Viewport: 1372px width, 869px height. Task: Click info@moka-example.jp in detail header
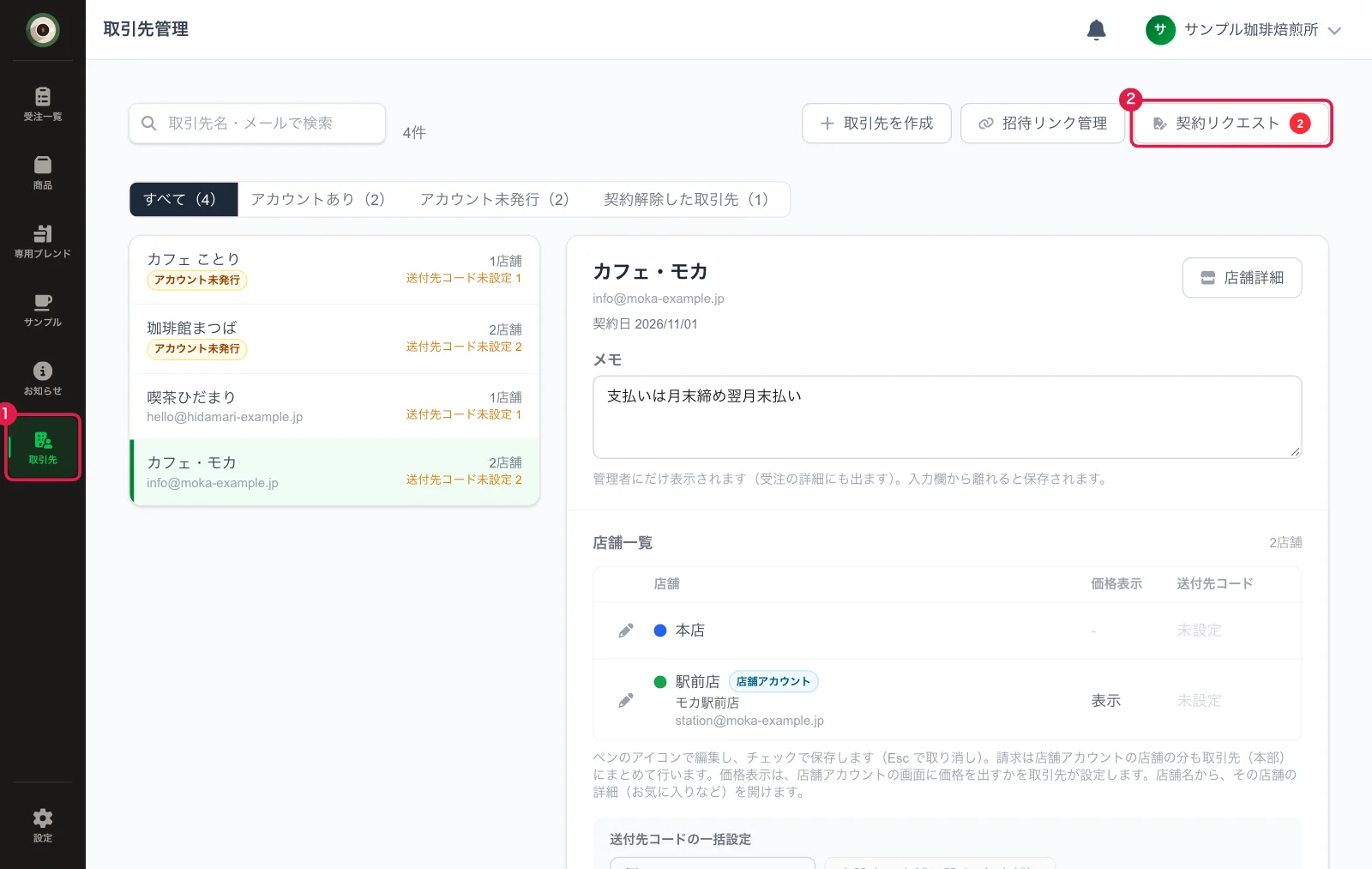coord(659,299)
